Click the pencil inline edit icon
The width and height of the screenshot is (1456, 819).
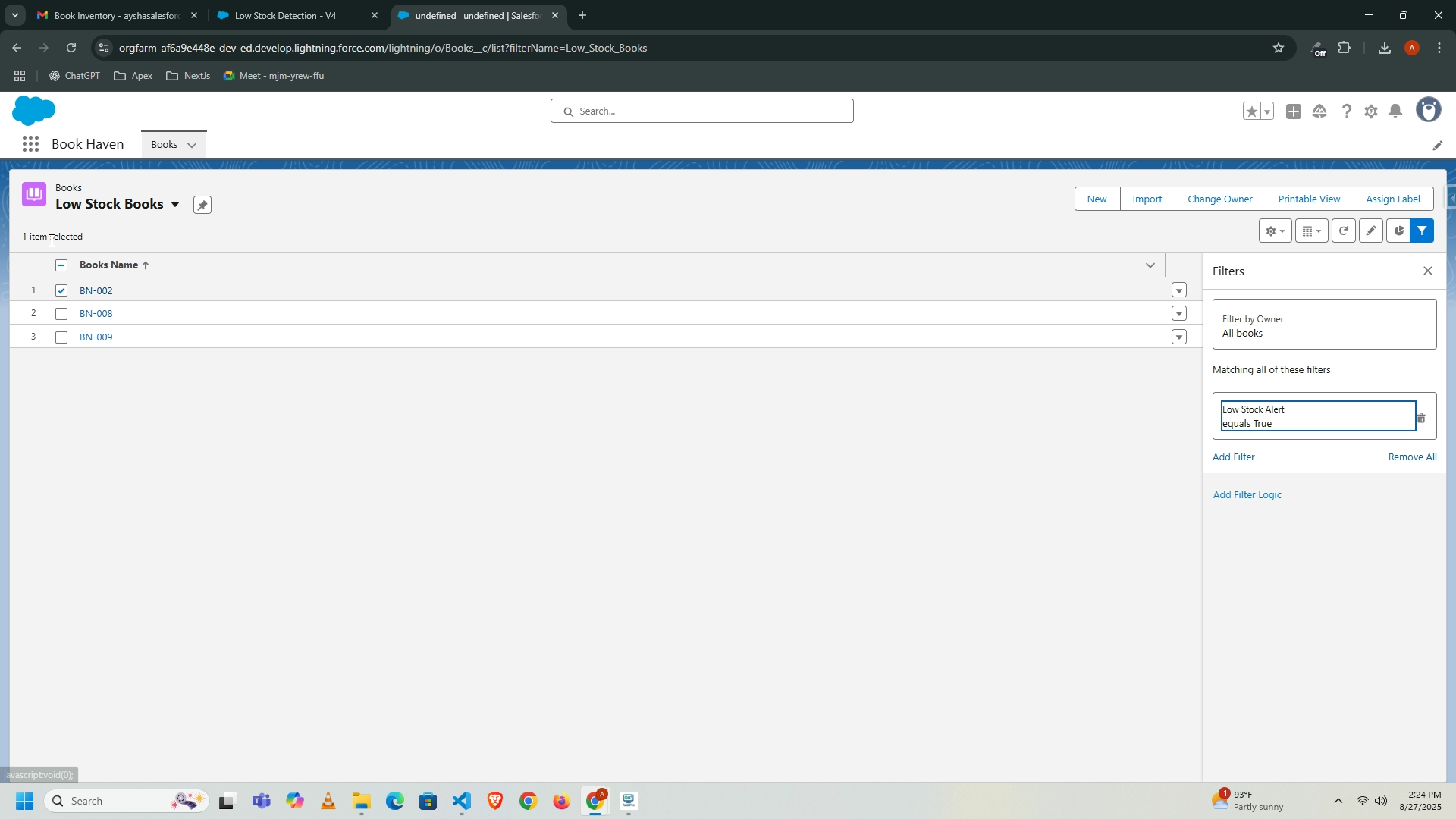point(1370,231)
